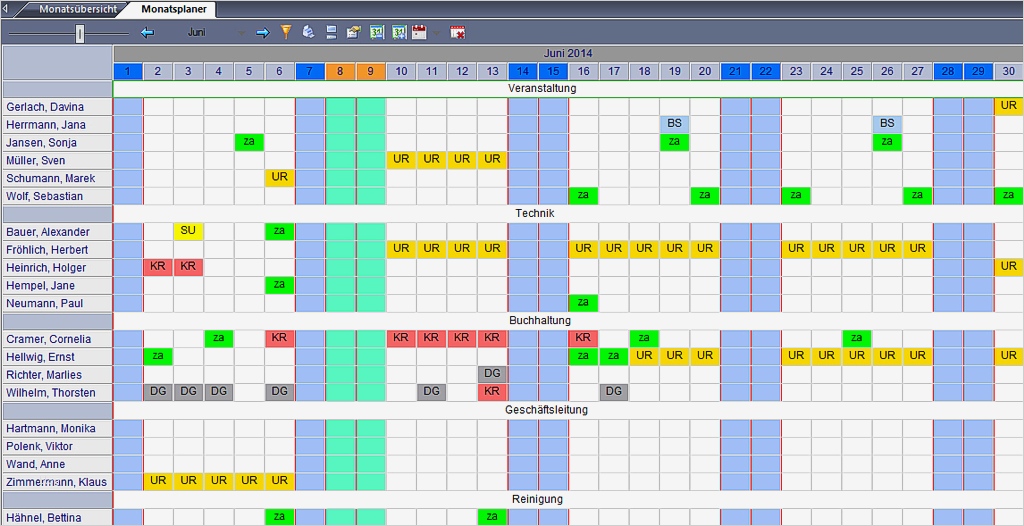The width and height of the screenshot is (1024, 526).
Task: Click the tab scroll-left triangle
Action: click(6, 9)
